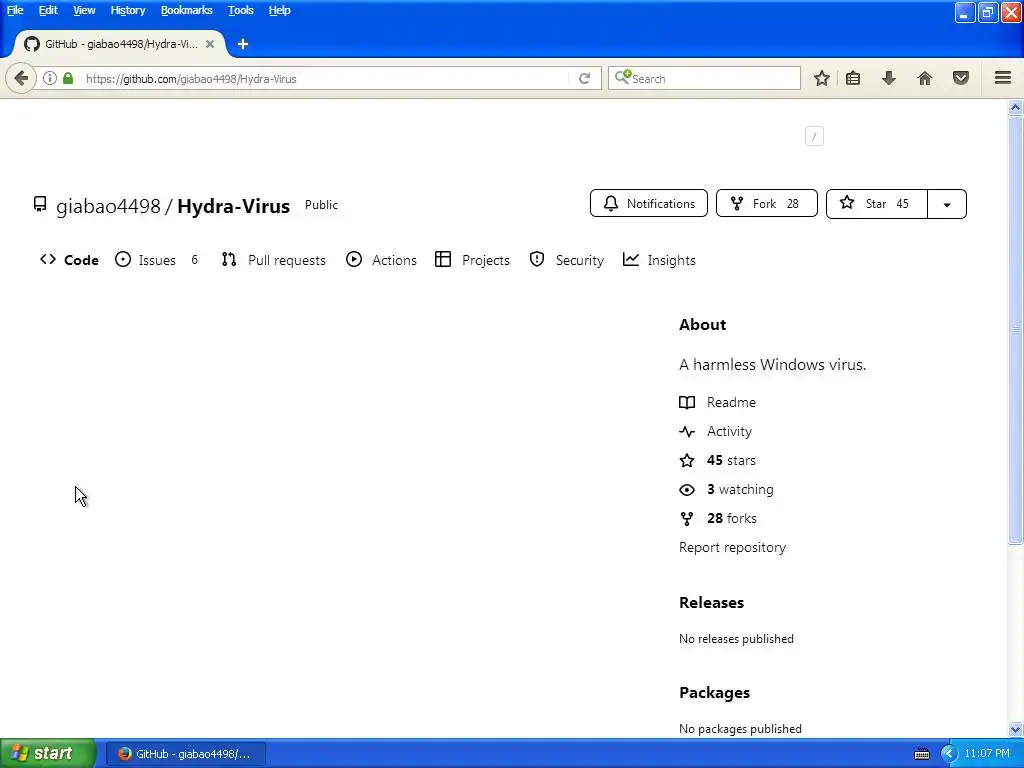
Task: Open the Security tab
Action: click(x=567, y=260)
